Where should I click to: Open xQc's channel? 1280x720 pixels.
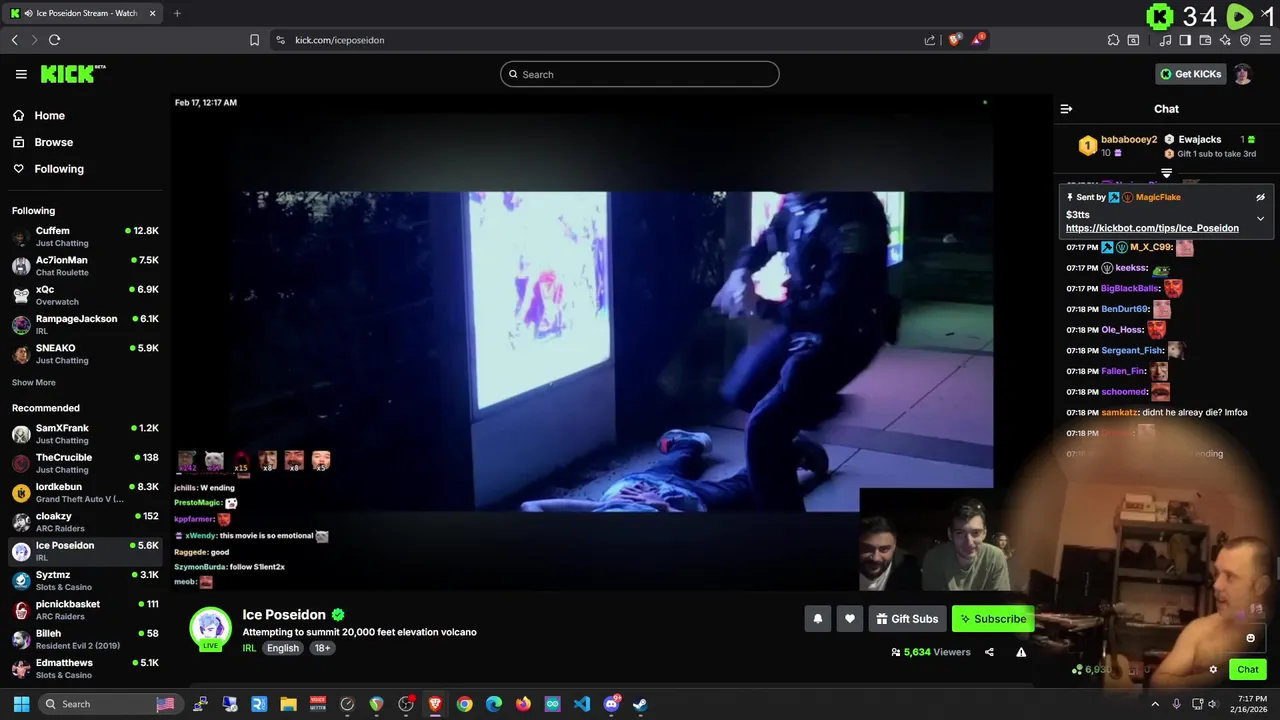pos(85,295)
